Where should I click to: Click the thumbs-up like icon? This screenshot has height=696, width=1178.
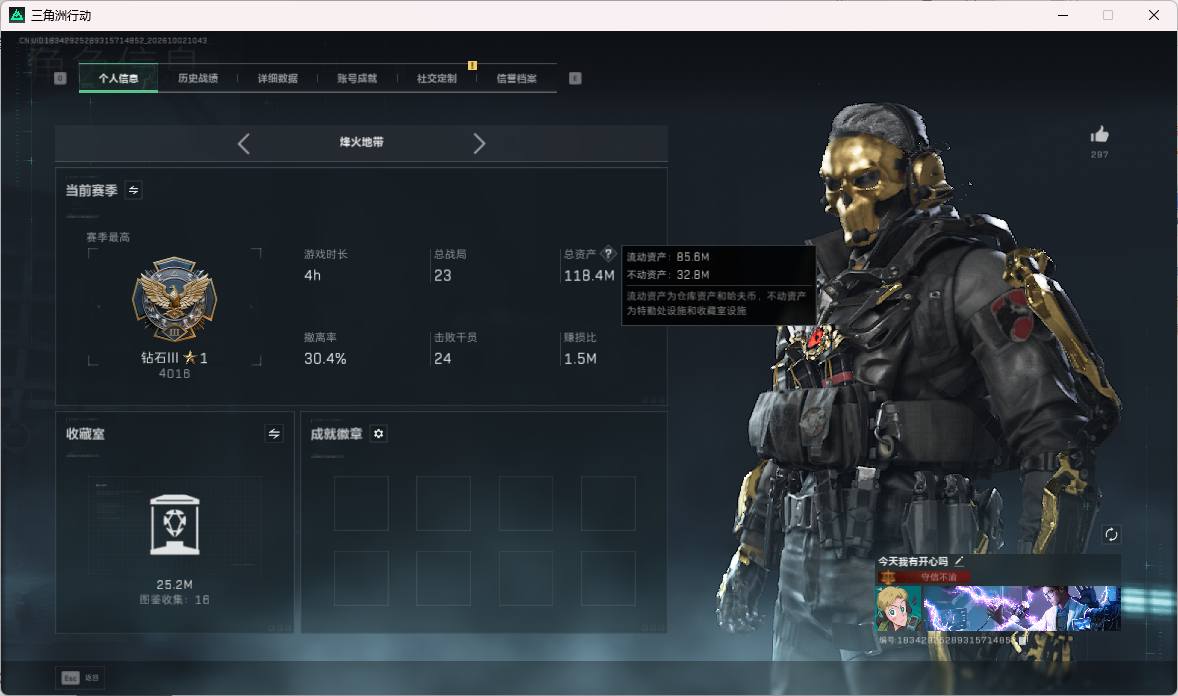coord(1100,135)
